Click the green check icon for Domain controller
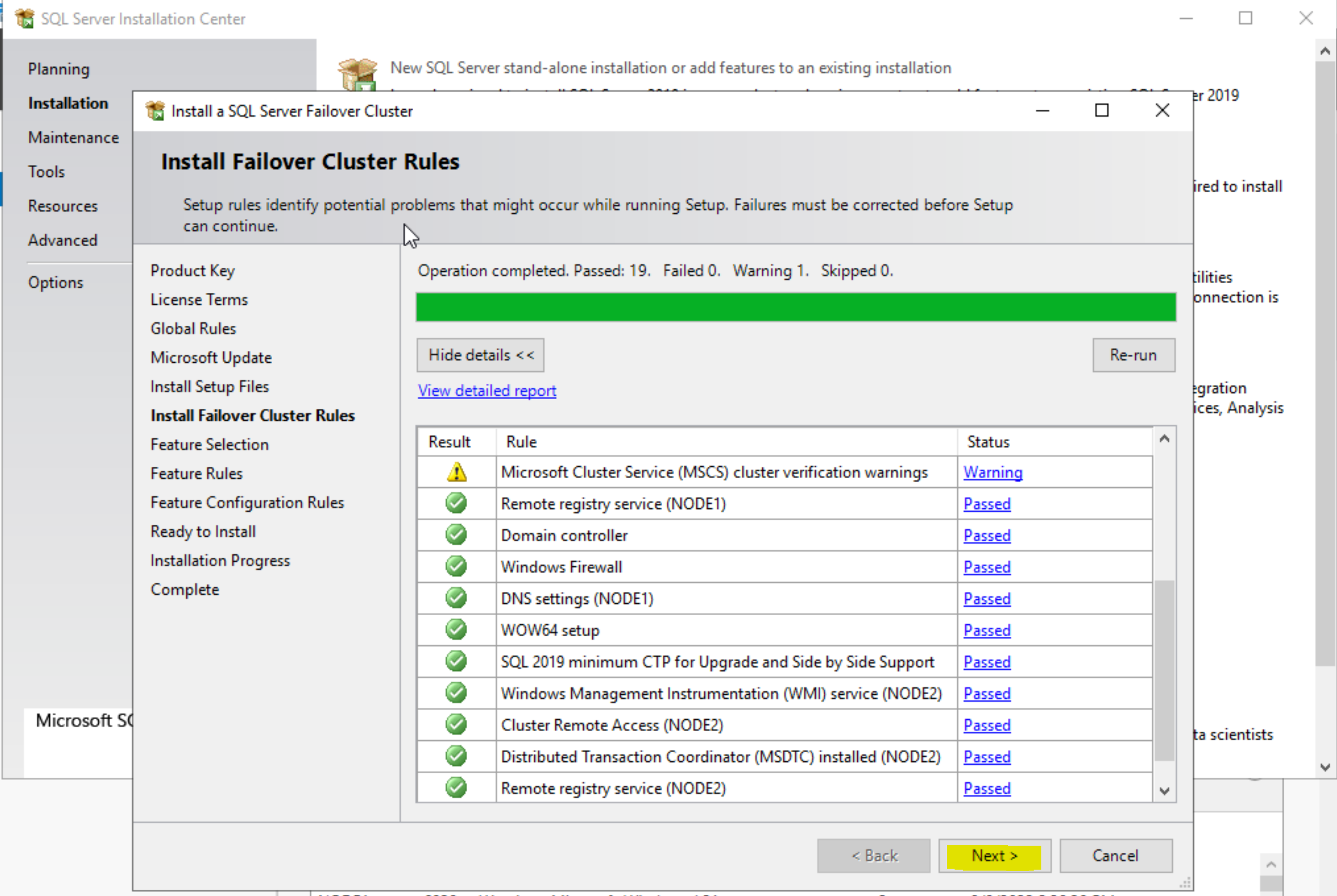1337x896 pixels. (457, 535)
